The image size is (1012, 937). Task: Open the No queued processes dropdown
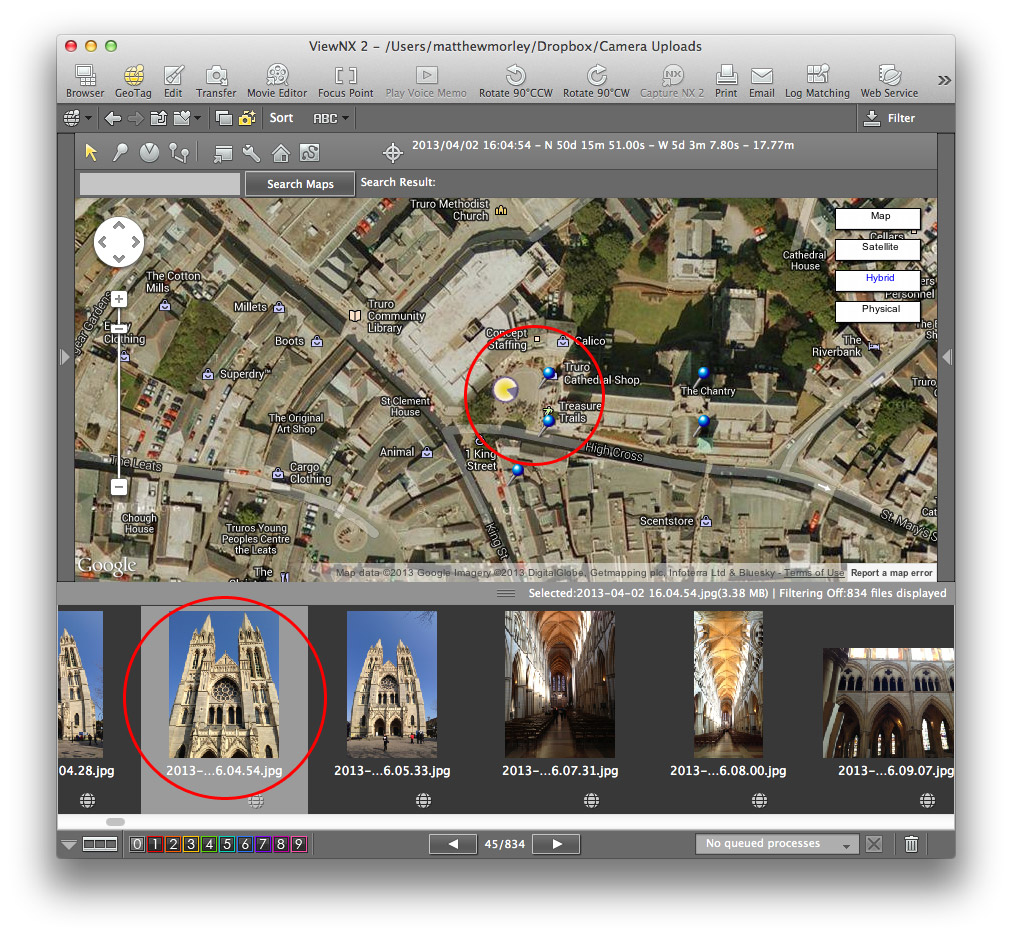pos(777,843)
